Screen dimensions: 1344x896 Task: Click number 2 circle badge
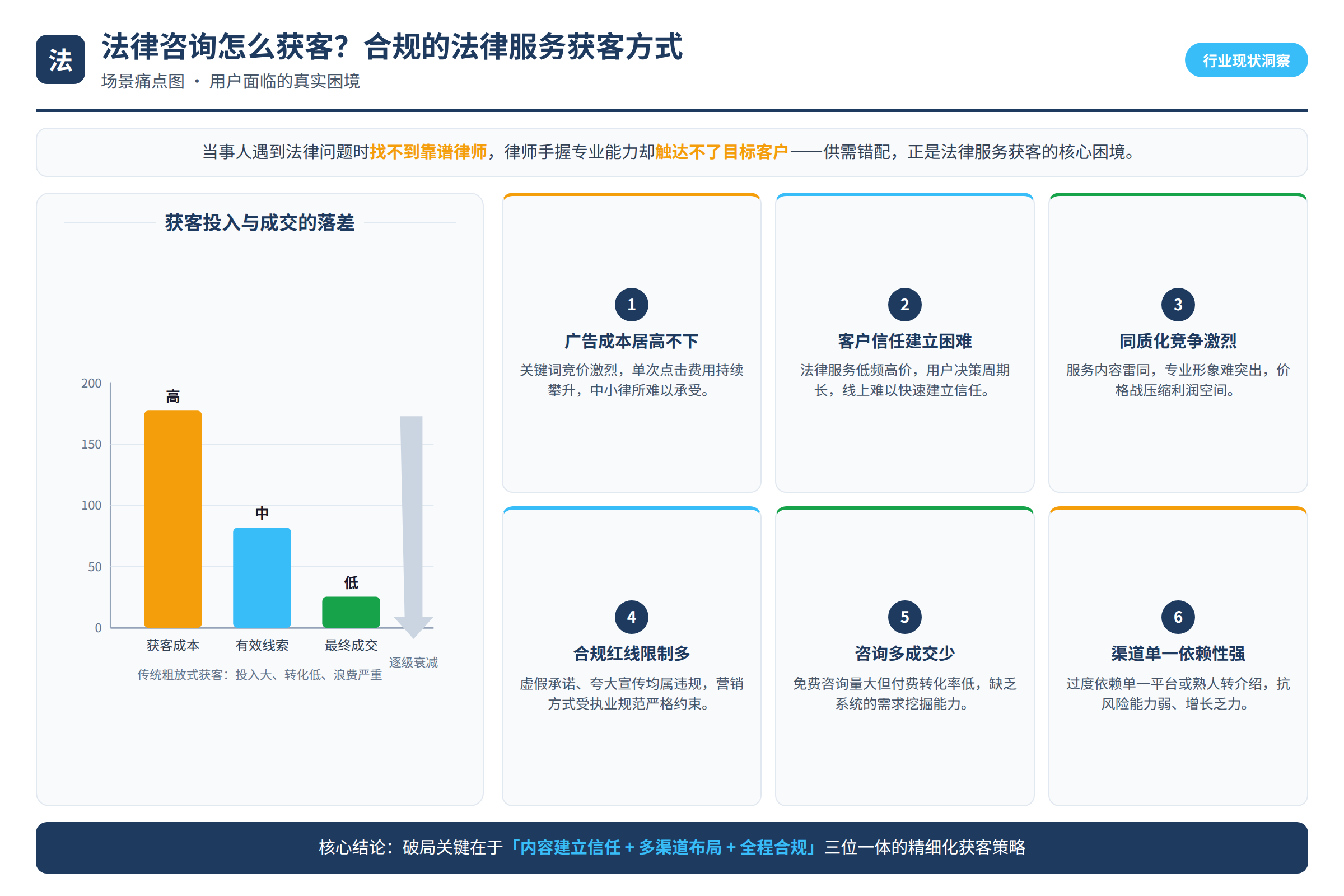point(904,305)
